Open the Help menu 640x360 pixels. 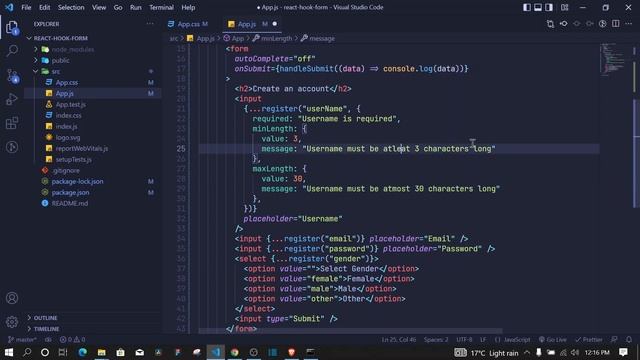point(188,7)
